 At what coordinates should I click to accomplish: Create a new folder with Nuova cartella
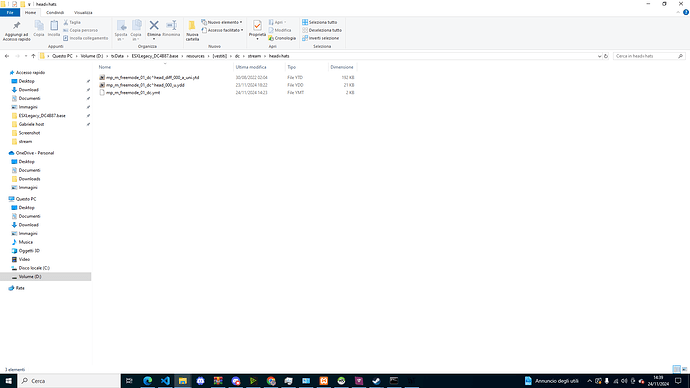(x=192, y=31)
